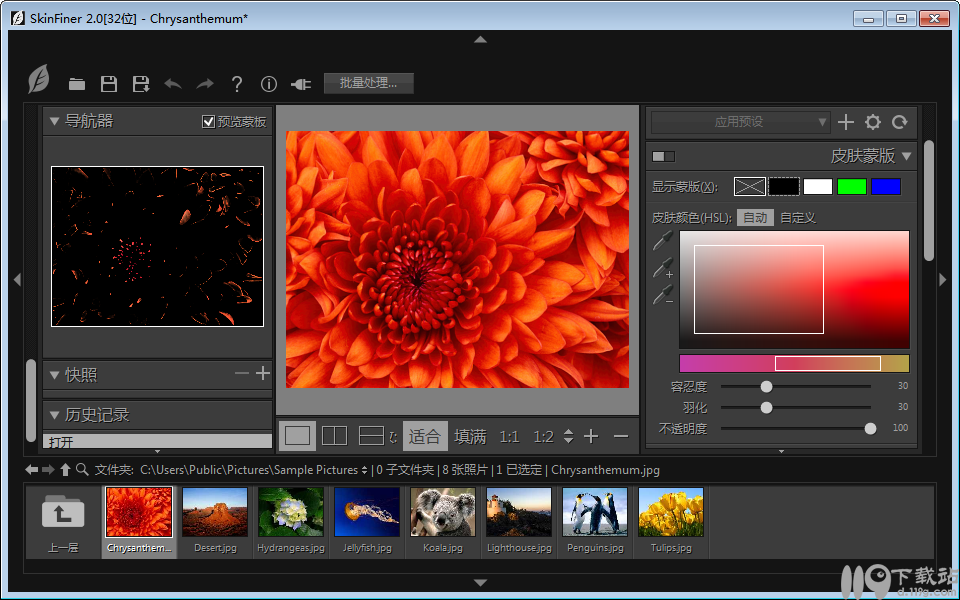Image resolution: width=960 pixels, height=600 pixels.
Task: Remove a snapshot with the minus icon
Action: (x=242, y=373)
